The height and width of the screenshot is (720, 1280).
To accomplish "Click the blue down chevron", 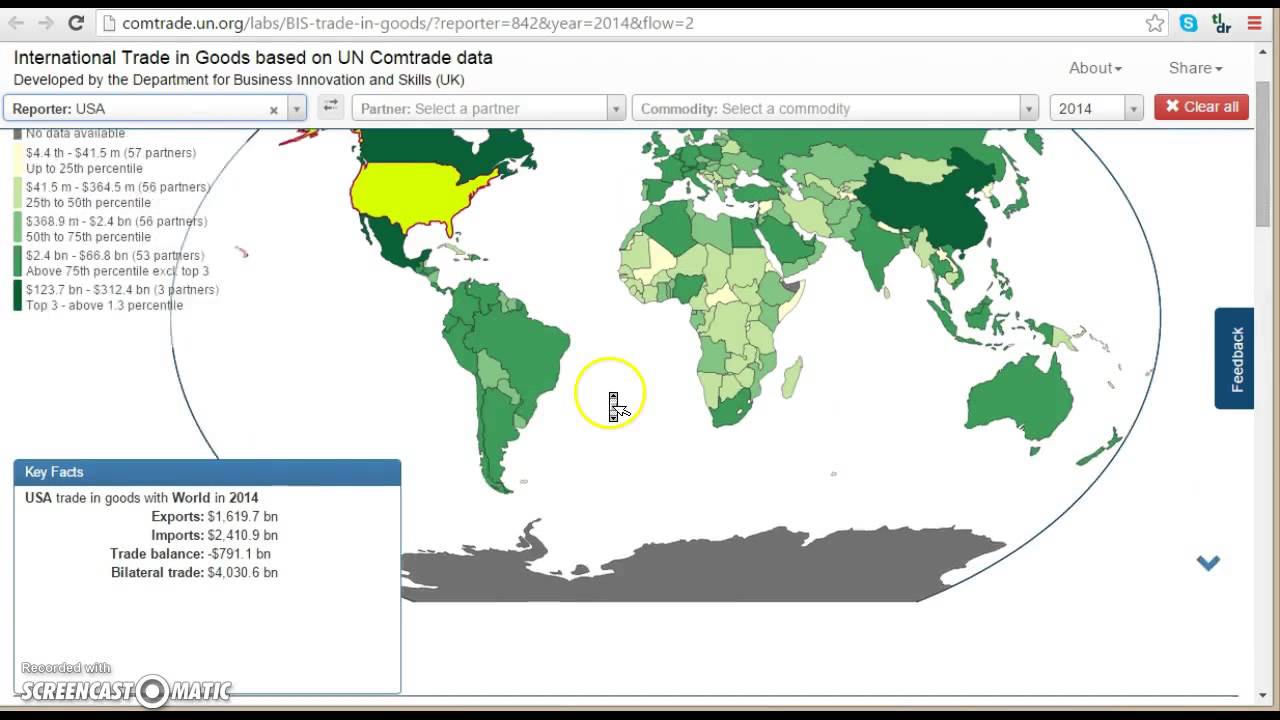I will pyautogui.click(x=1208, y=563).
